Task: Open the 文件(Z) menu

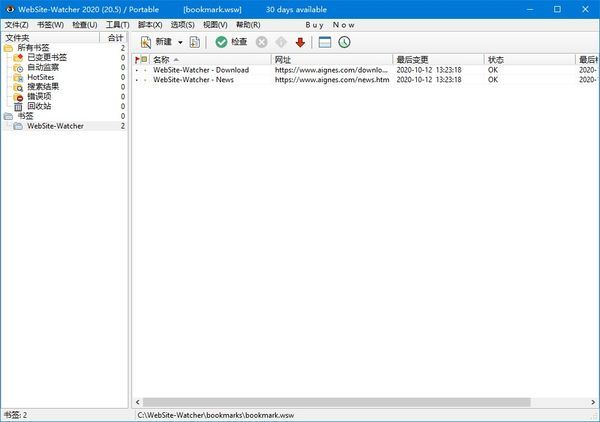Action: click(16, 25)
